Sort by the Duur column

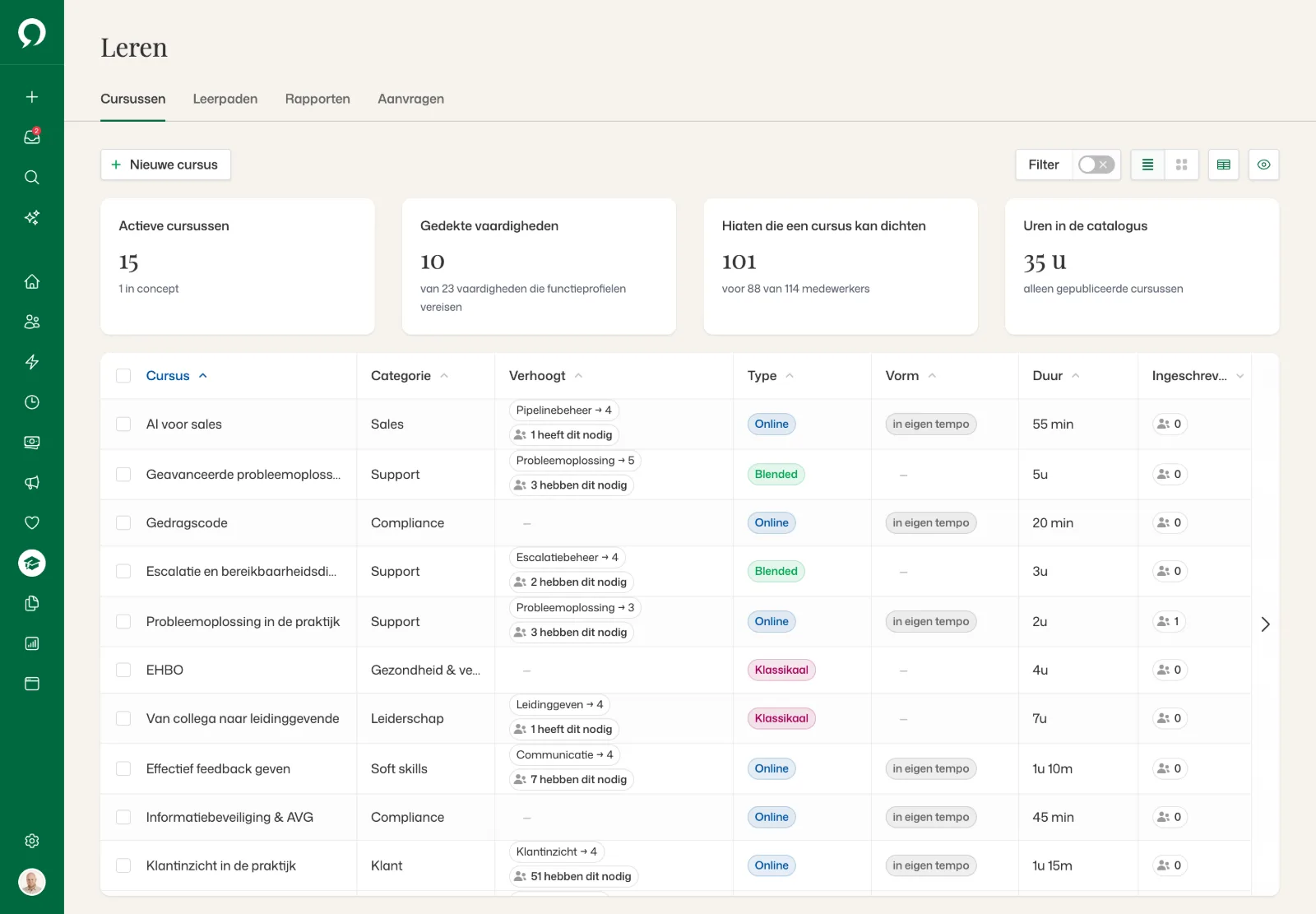click(x=1056, y=376)
